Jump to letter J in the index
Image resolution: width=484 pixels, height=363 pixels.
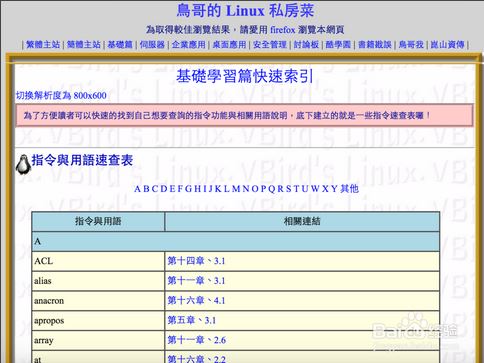coord(210,189)
